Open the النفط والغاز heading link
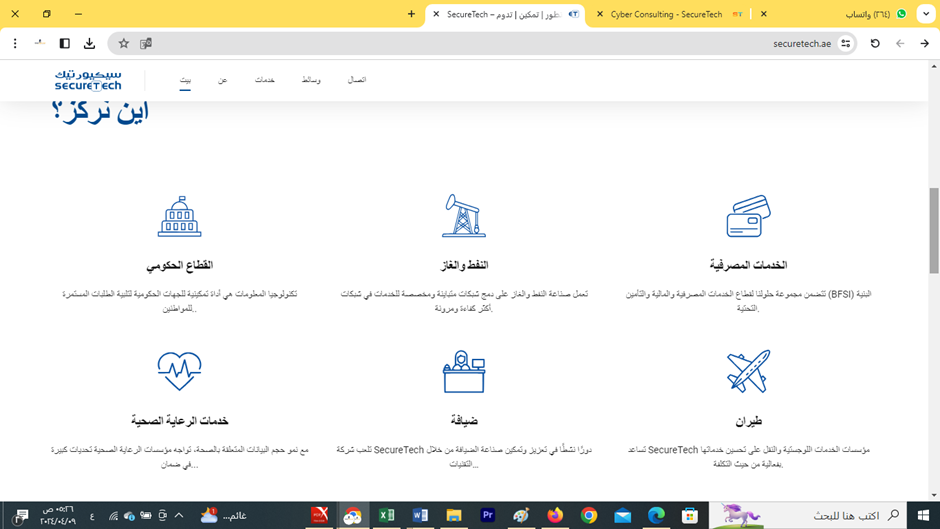 click(x=464, y=265)
